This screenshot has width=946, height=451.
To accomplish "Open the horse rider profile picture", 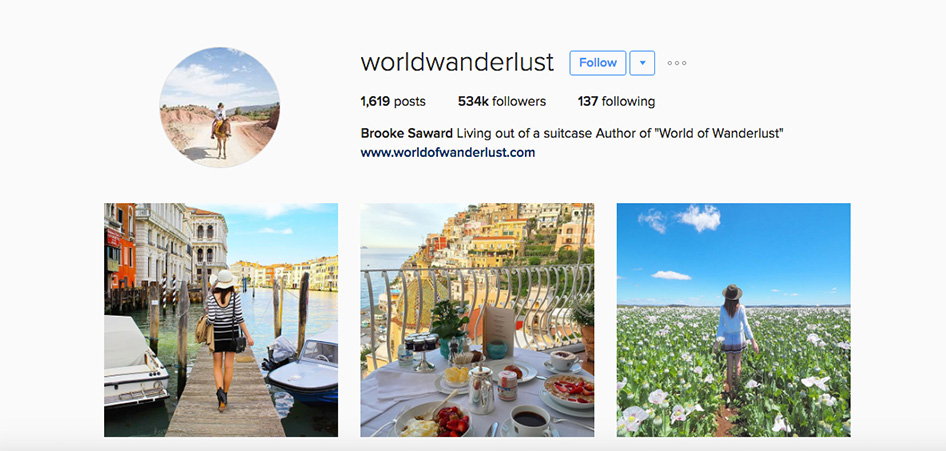I will click(219, 107).
